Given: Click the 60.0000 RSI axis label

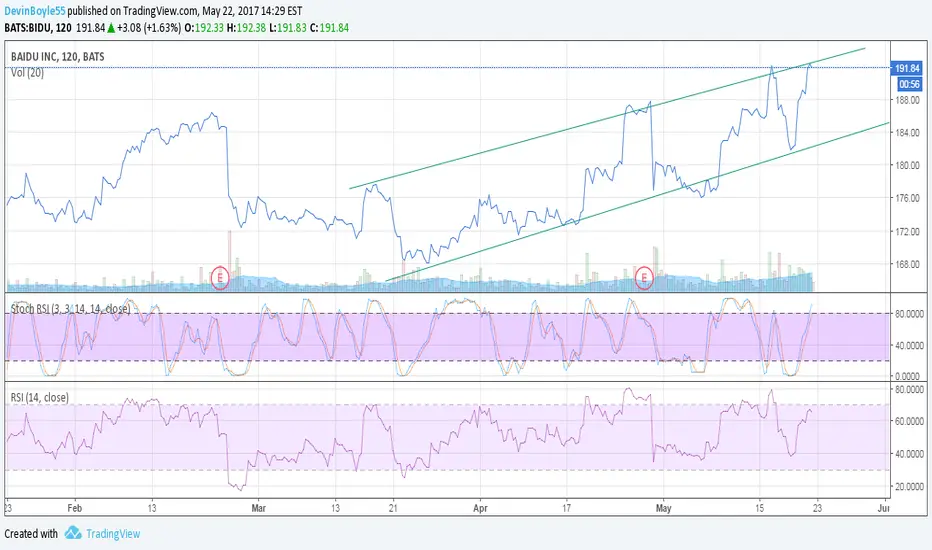Looking at the screenshot, I should coord(909,421).
